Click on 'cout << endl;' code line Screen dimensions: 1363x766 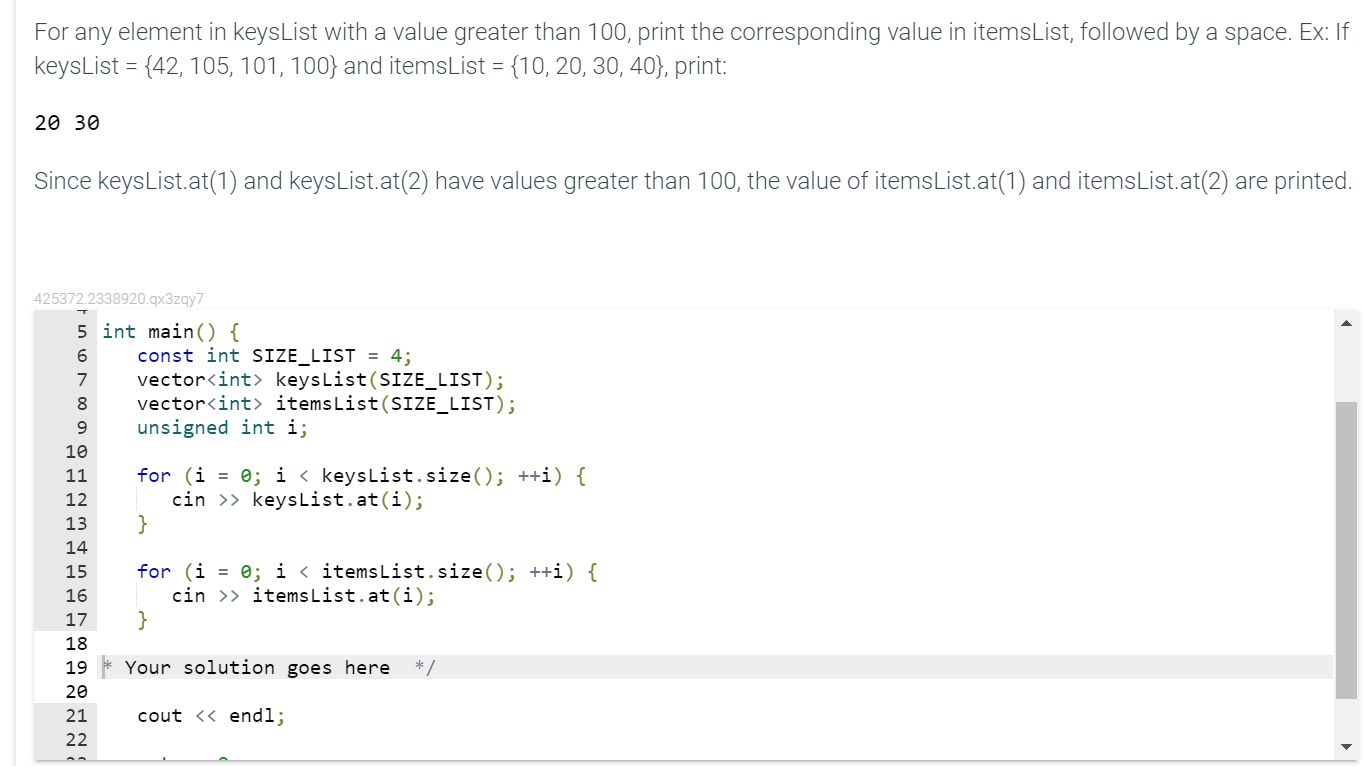[x=211, y=715]
